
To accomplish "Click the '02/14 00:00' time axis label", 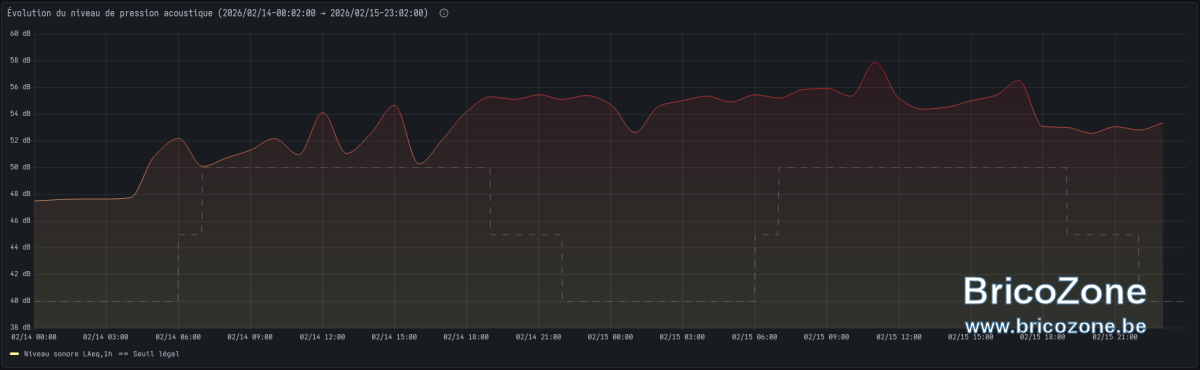I will coord(33,337).
